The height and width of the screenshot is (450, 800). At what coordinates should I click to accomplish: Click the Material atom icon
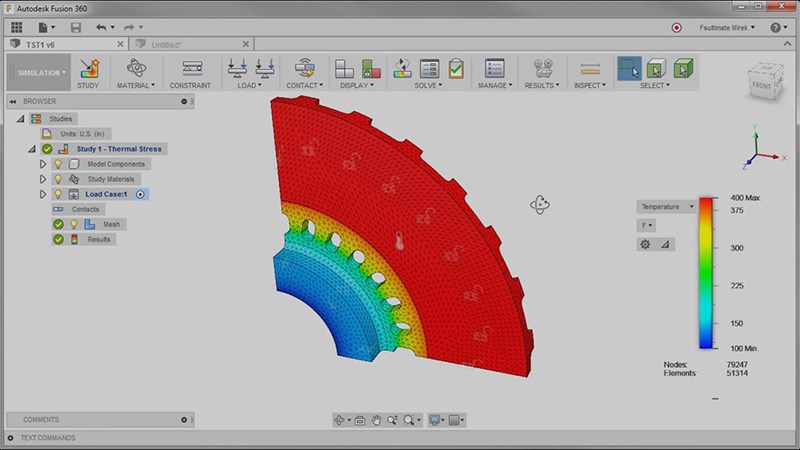coord(136,68)
